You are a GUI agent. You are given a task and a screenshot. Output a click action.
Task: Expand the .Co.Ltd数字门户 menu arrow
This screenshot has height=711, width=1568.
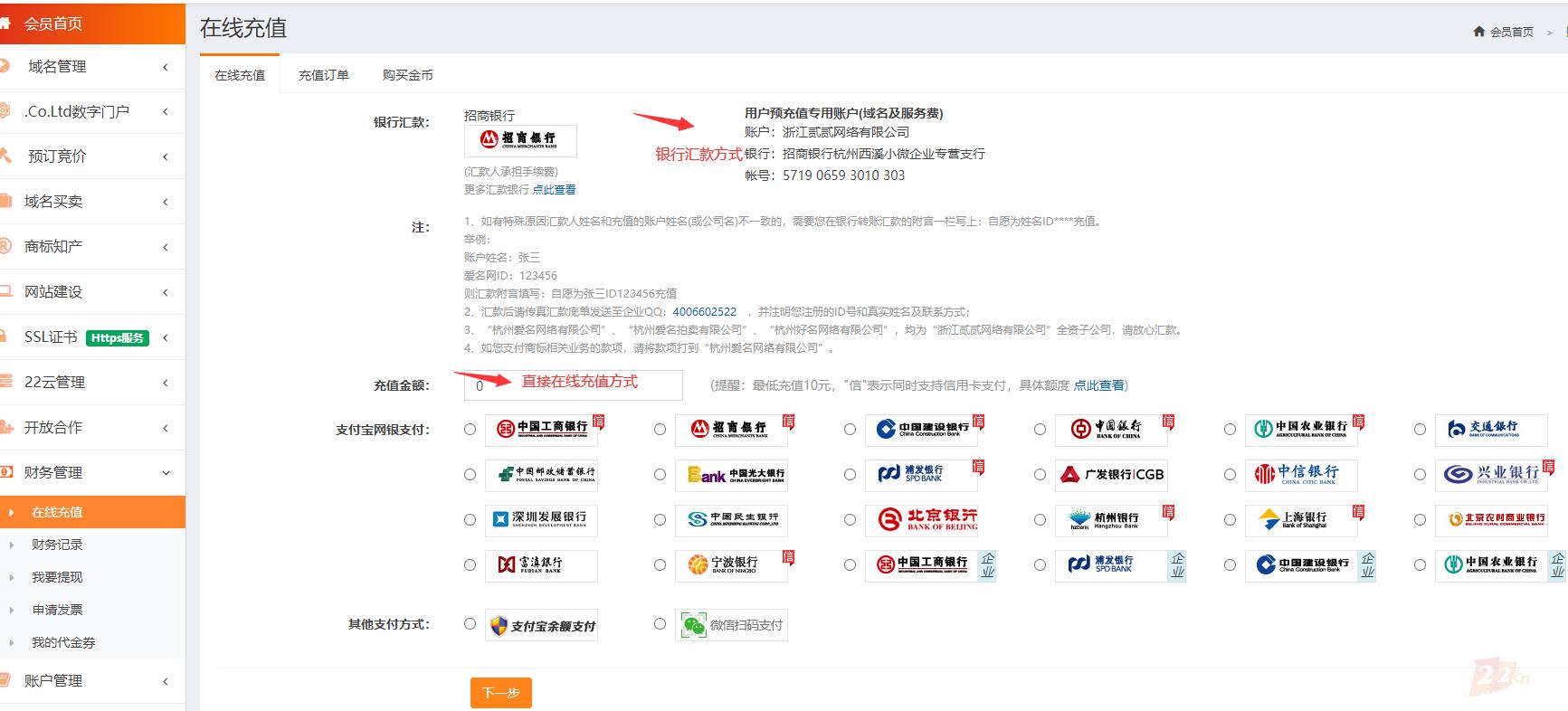coord(166,112)
